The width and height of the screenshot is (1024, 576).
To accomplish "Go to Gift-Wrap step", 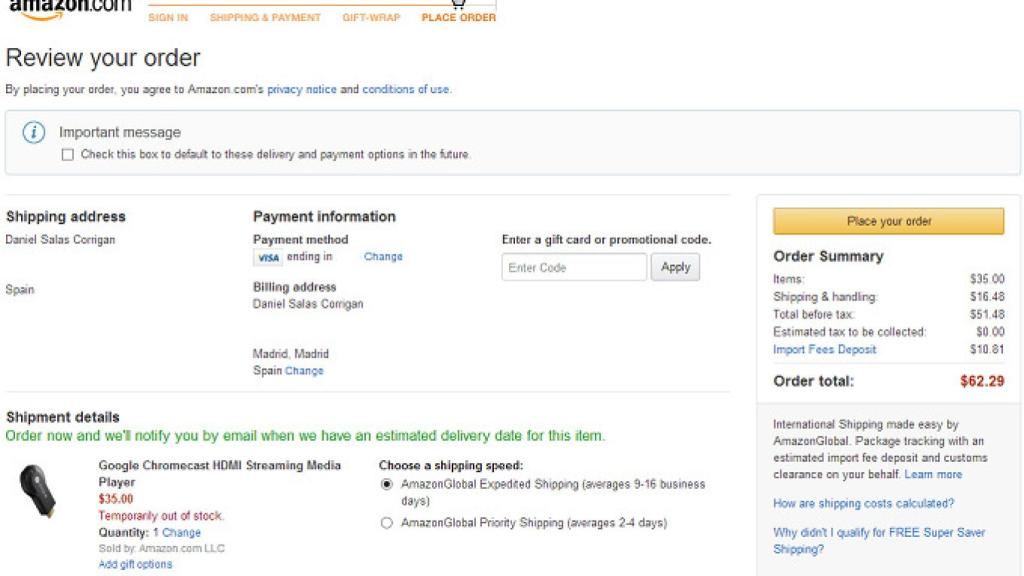I will pyautogui.click(x=371, y=18).
